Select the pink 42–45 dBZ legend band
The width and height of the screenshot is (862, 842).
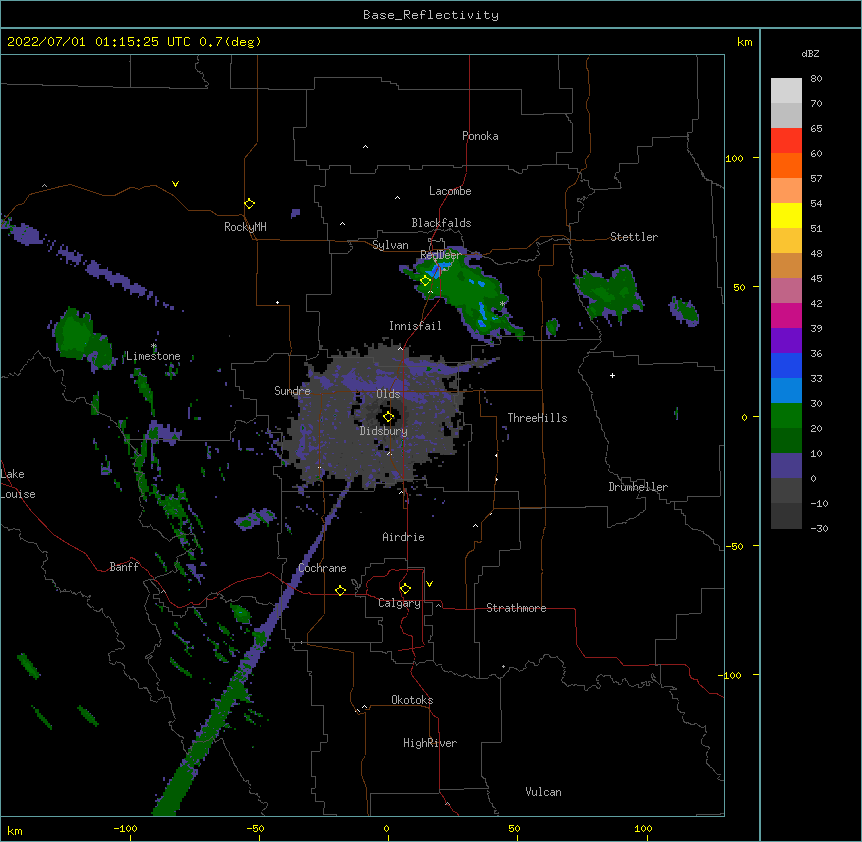click(786, 291)
